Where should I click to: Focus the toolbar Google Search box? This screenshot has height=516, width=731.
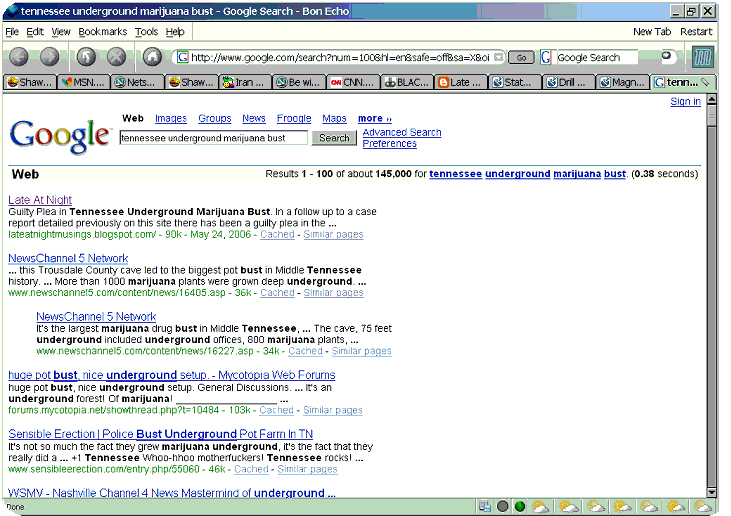pos(597,57)
